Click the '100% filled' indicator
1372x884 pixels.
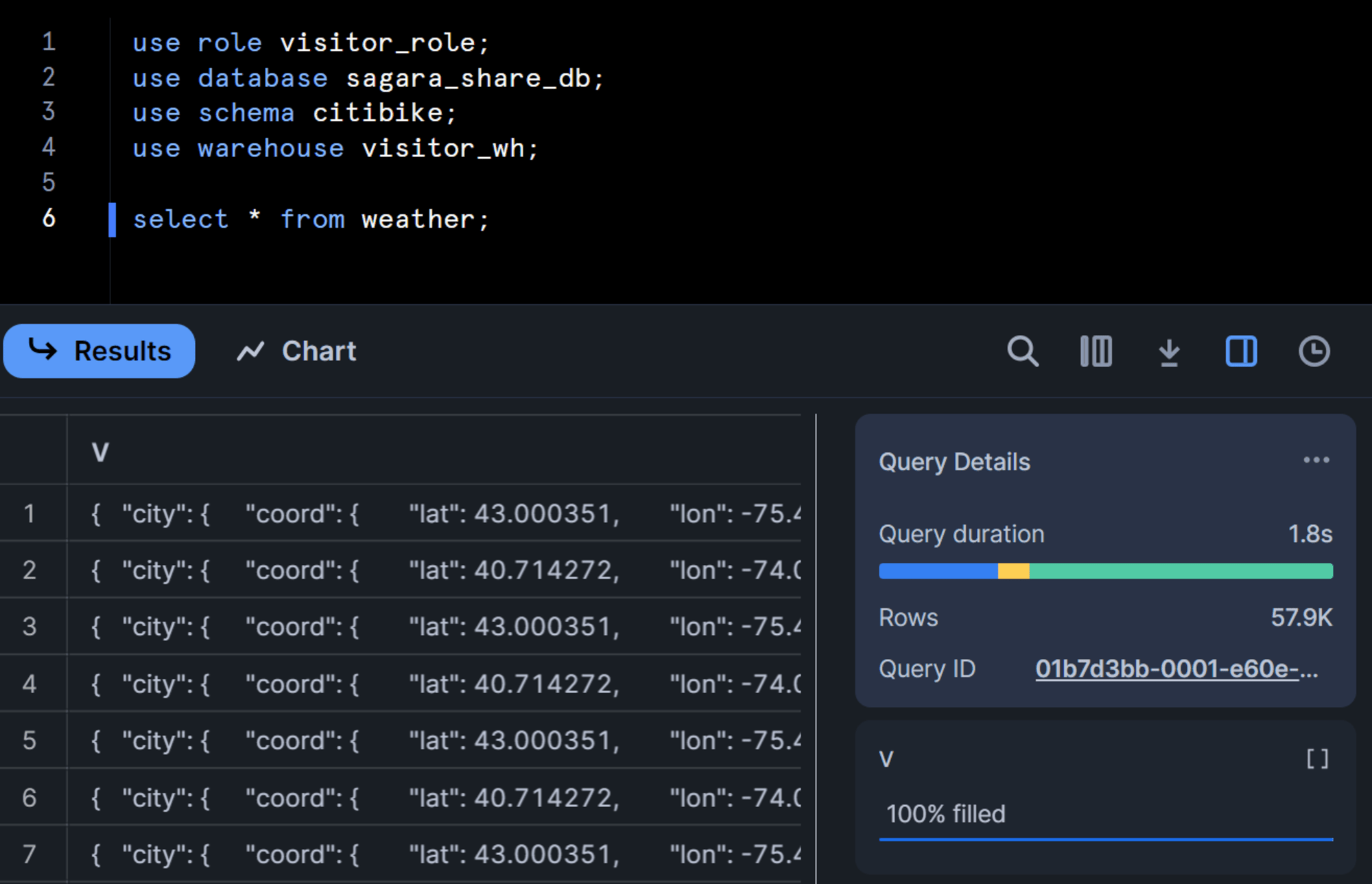(x=945, y=814)
